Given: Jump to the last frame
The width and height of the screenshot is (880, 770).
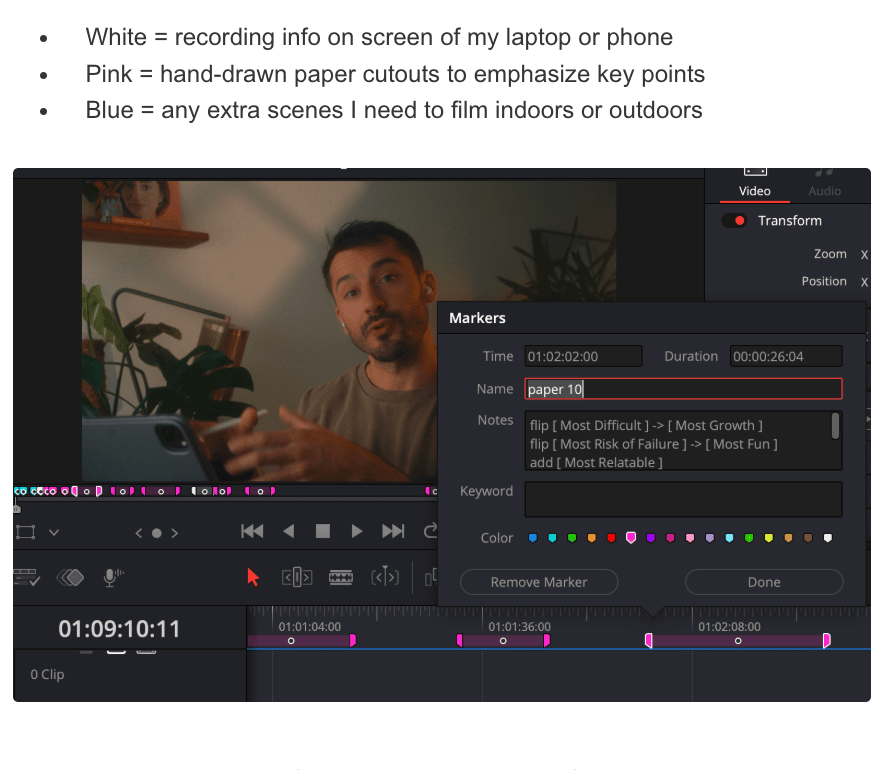Looking at the screenshot, I should (393, 531).
